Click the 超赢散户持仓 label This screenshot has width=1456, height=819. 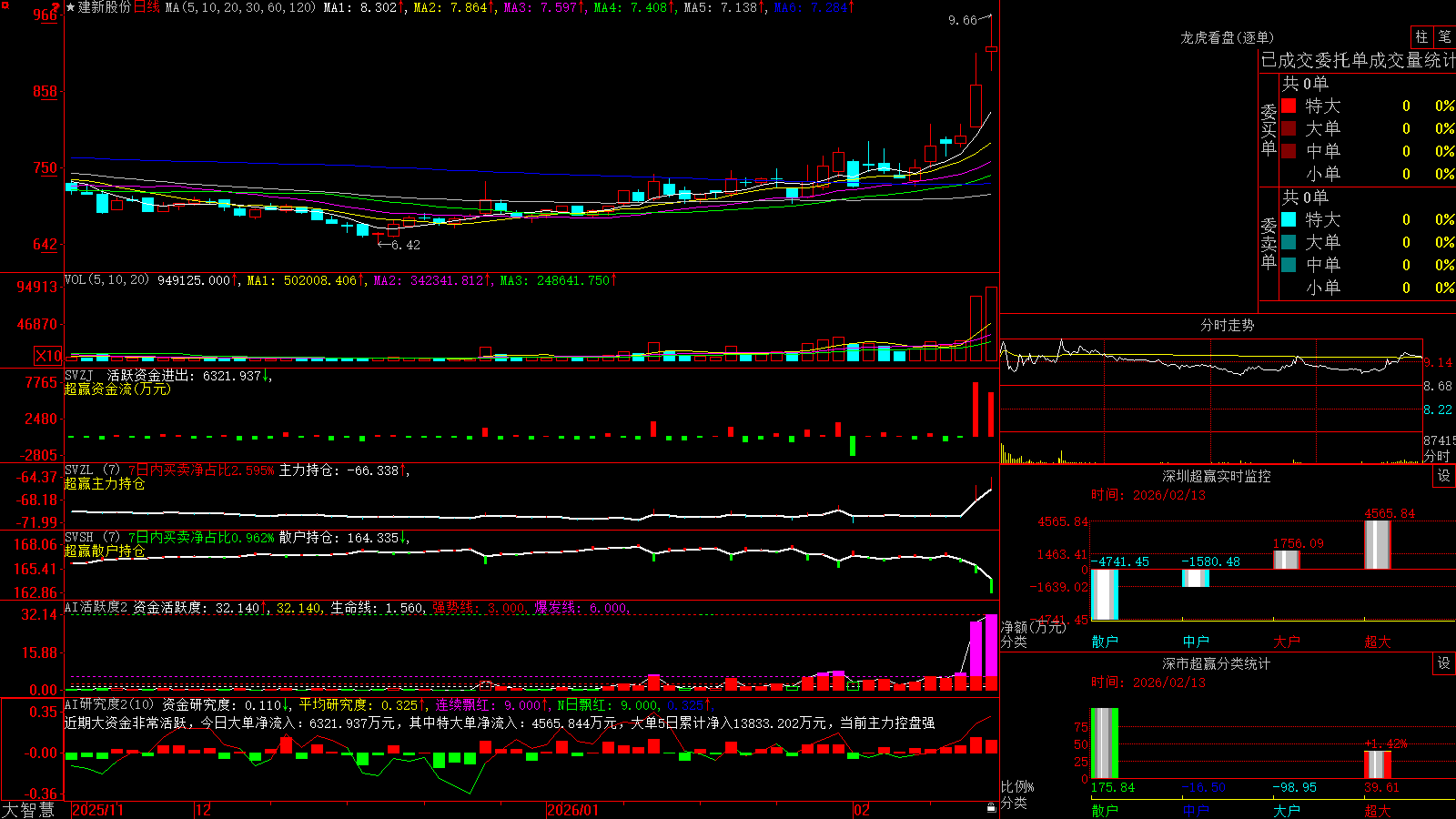click(x=105, y=551)
